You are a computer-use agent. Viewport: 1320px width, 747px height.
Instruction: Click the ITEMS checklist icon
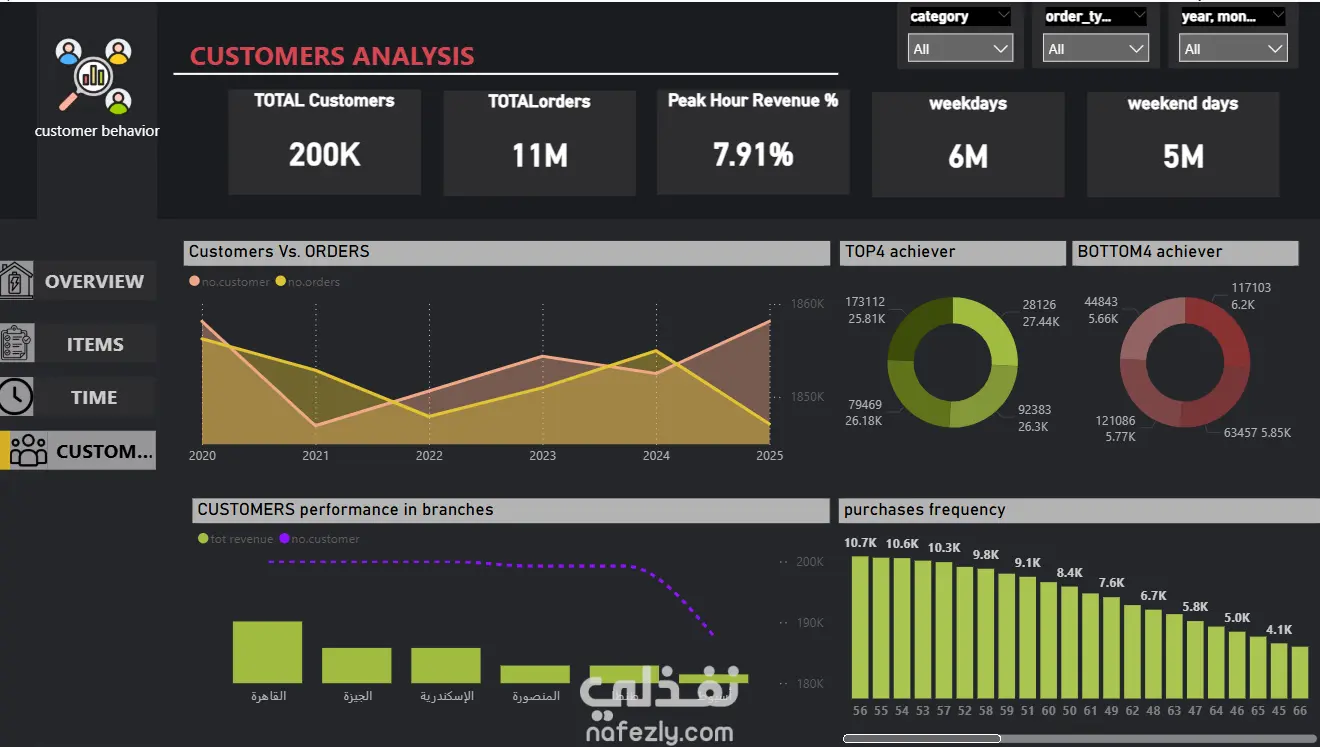[16, 343]
